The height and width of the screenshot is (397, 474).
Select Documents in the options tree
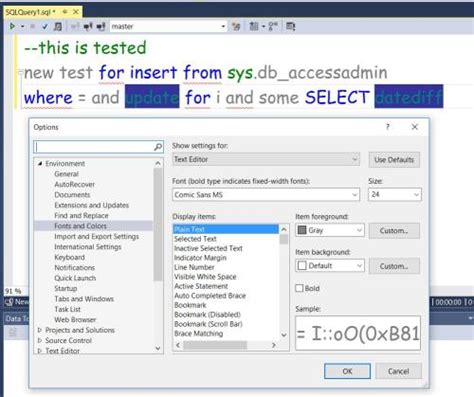click(72, 194)
